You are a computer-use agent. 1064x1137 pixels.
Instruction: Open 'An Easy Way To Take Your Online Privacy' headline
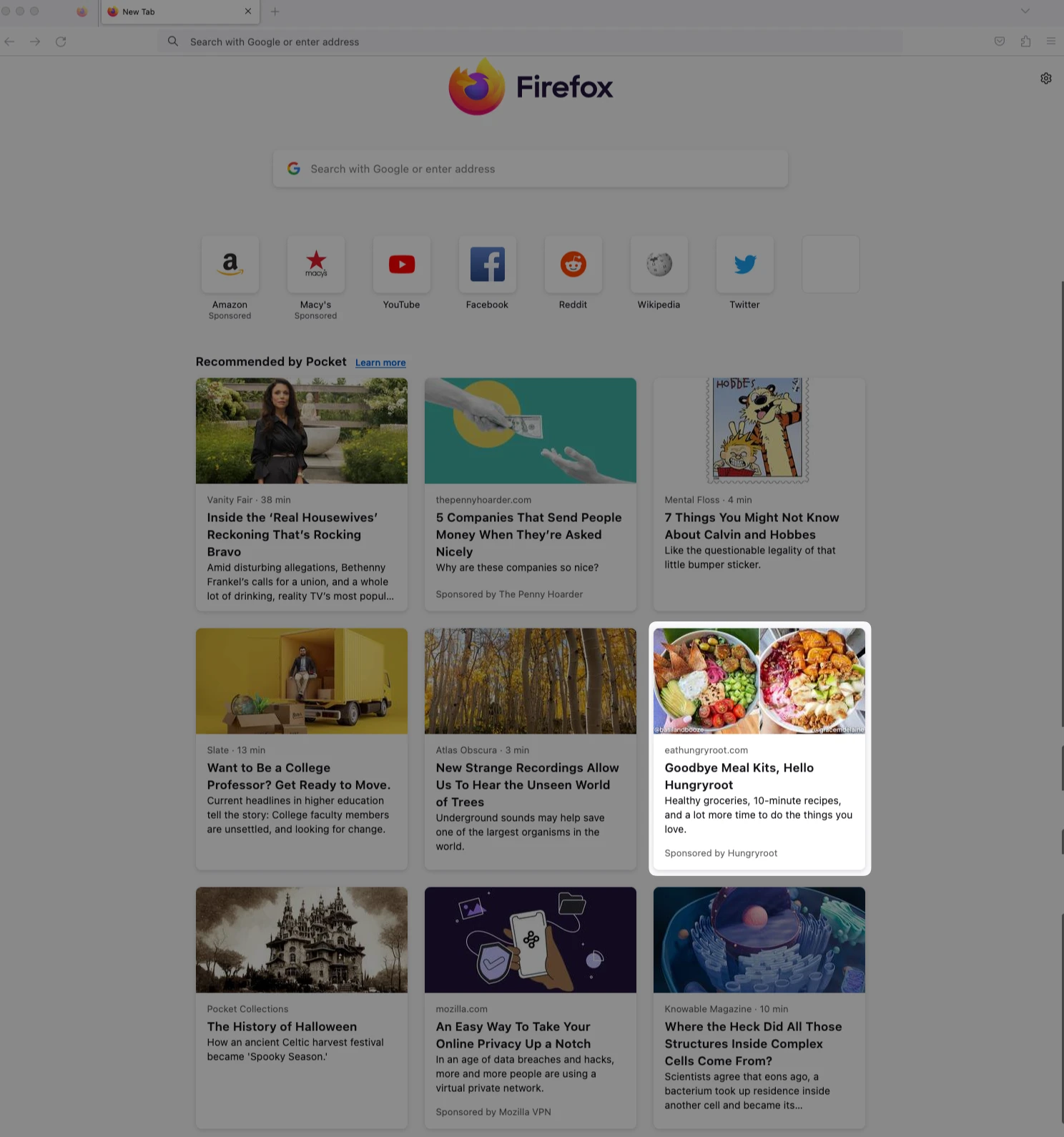tap(513, 1035)
